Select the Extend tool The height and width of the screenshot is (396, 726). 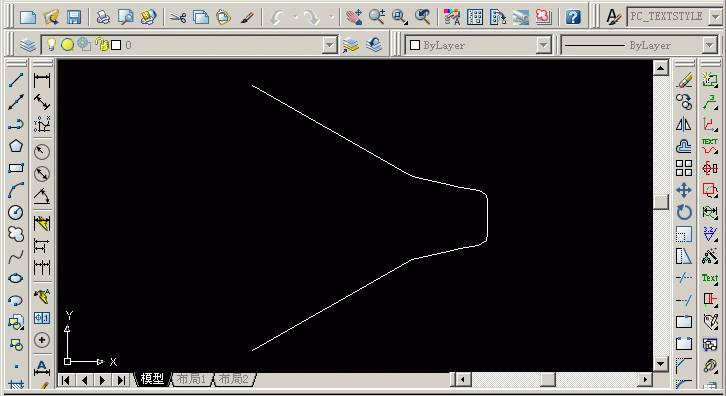point(684,300)
